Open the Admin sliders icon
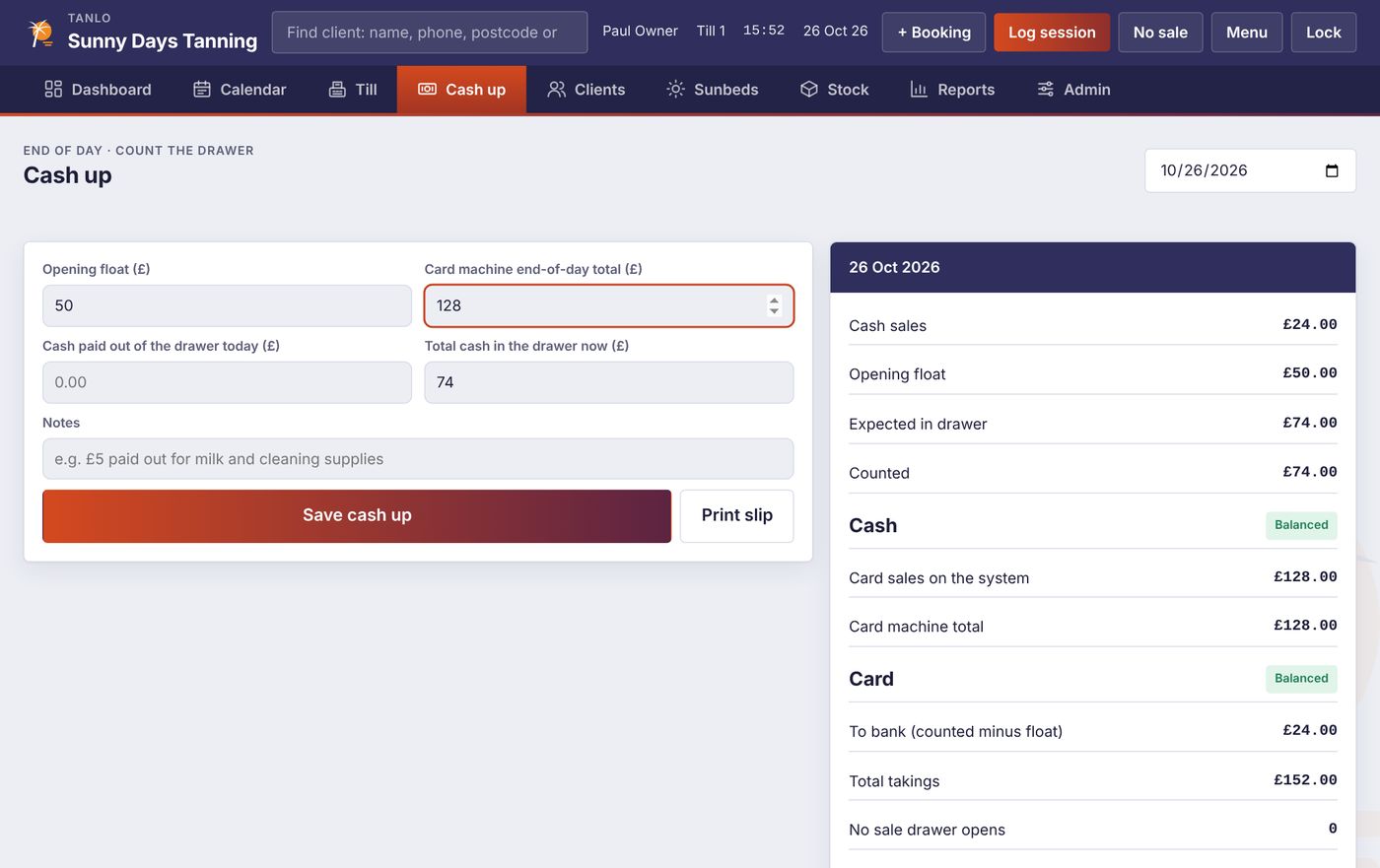 1046,90
